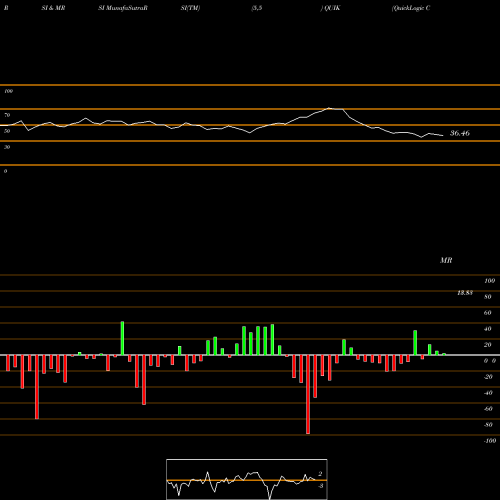Click the -80 label on MR axis

(488, 425)
